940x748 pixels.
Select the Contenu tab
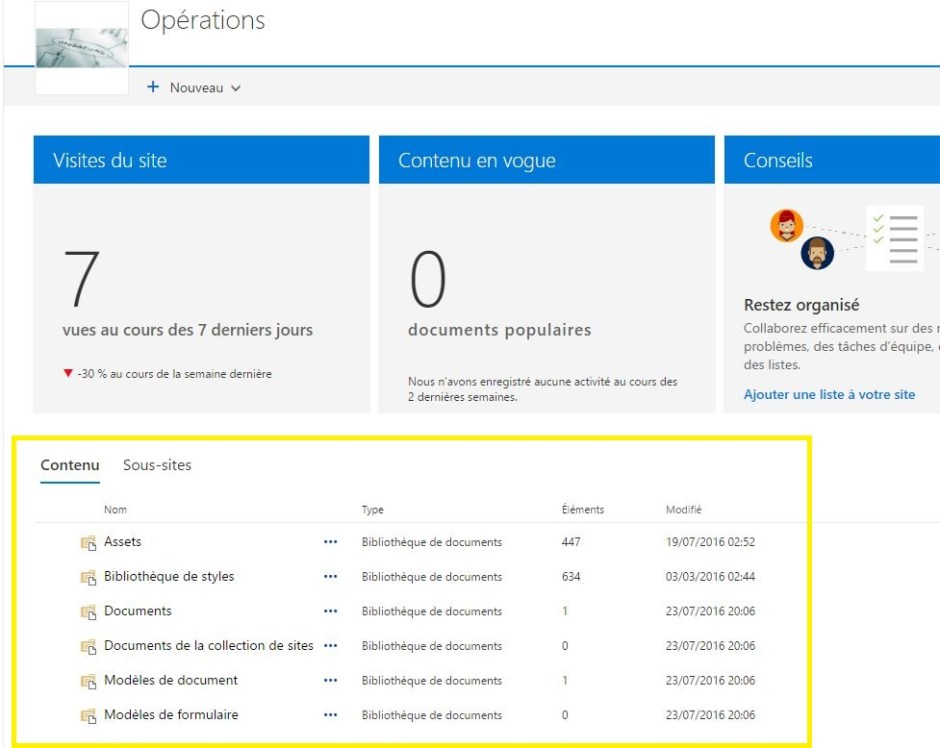click(x=70, y=465)
